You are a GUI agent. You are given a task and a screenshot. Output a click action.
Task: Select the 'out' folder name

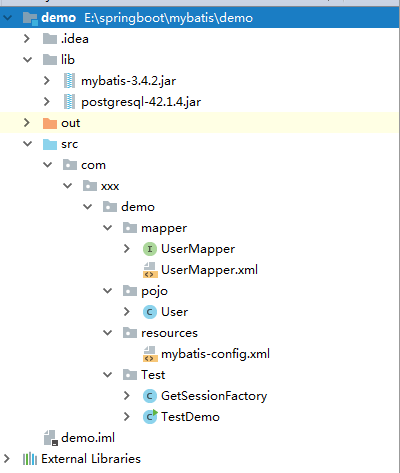(70, 123)
